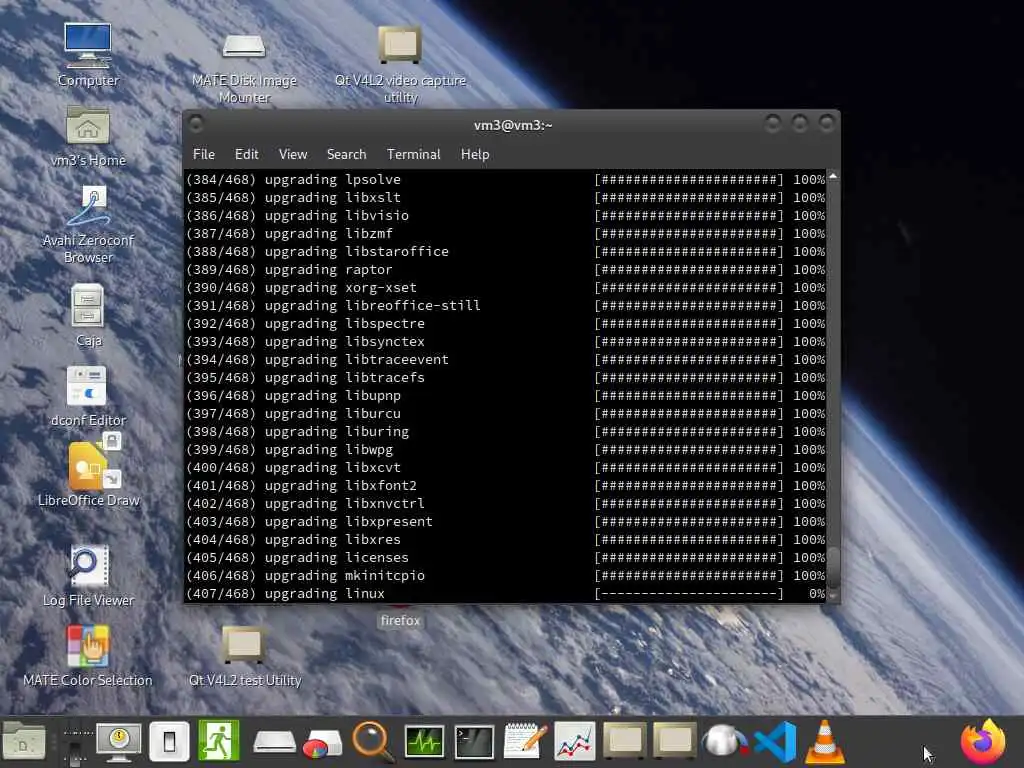Click the green running-man log out dock icon
The height and width of the screenshot is (768, 1024).
(x=219, y=741)
